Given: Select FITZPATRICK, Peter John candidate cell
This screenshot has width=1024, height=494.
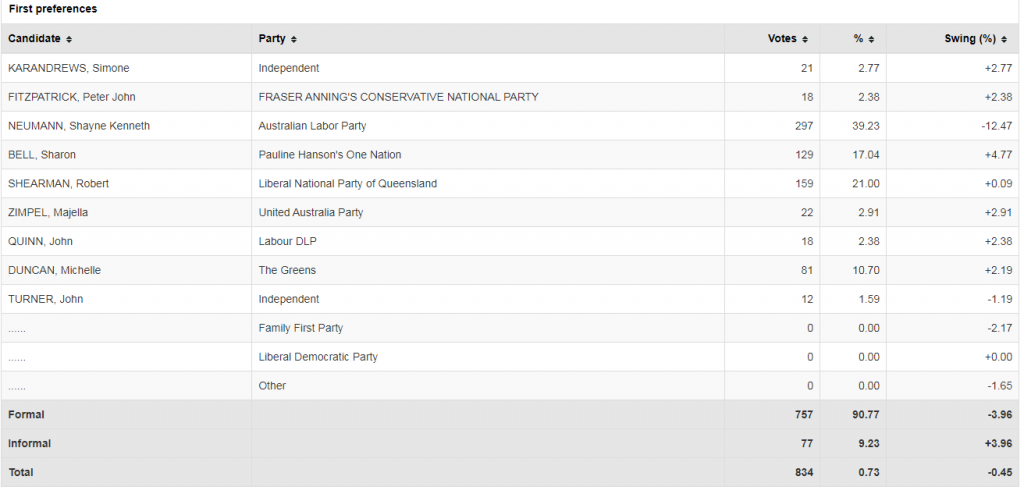Looking at the screenshot, I should click(71, 97).
